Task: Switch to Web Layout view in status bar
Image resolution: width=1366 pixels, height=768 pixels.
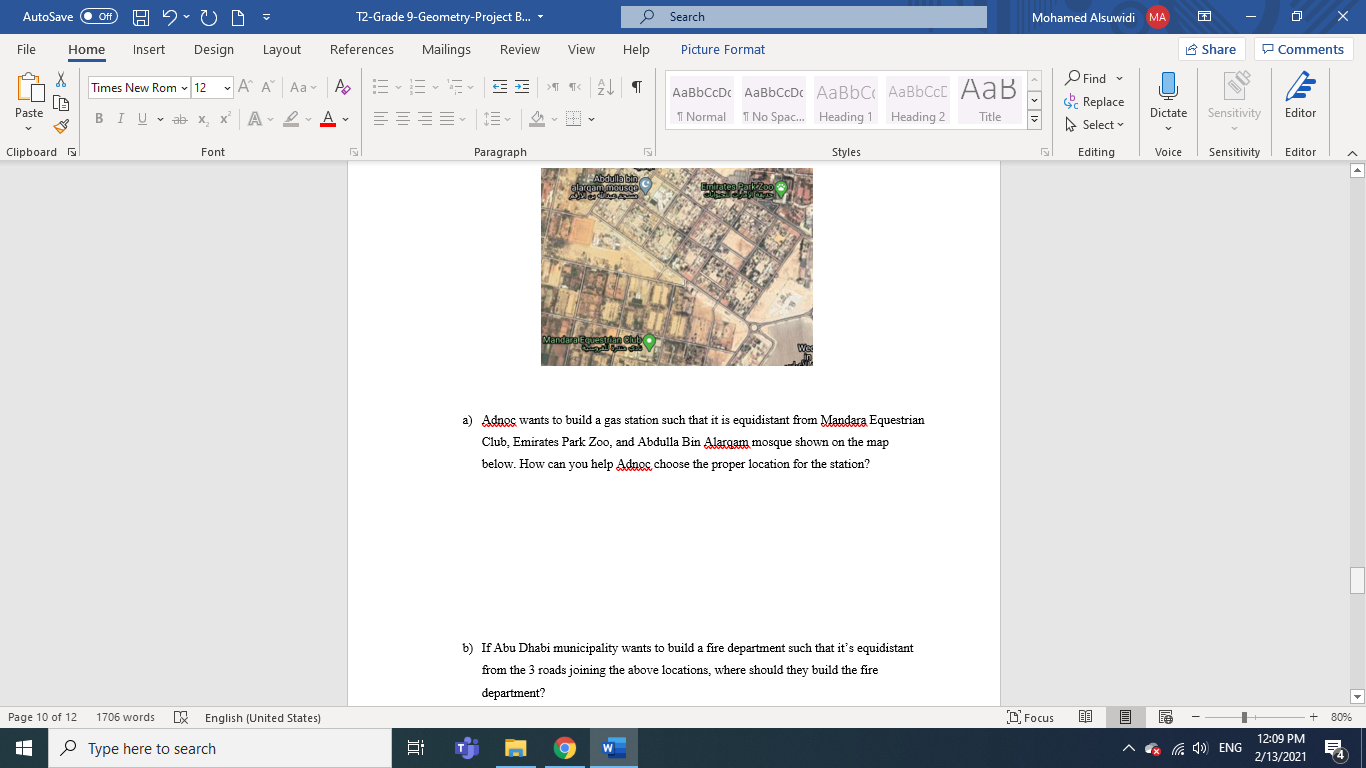Action: coord(1165,717)
